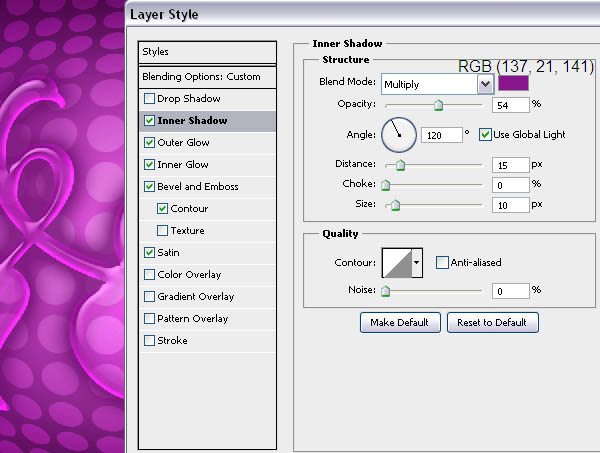
Task: Enable the Drop Shadow checkbox
Action: point(150,99)
